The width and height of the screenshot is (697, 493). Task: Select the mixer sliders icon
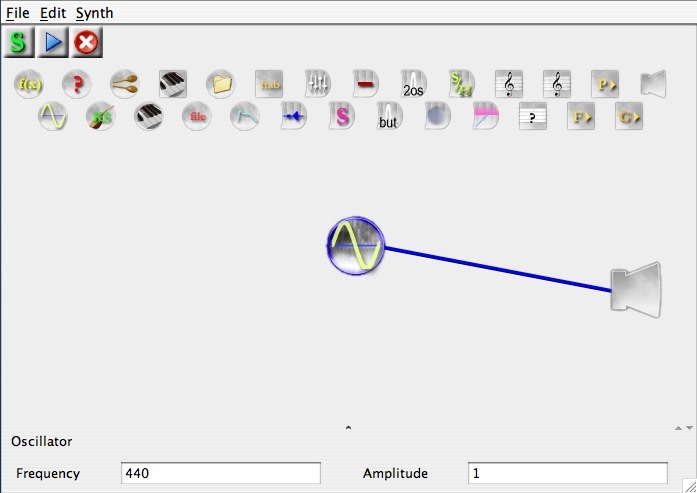pyautogui.click(x=317, y=84)
